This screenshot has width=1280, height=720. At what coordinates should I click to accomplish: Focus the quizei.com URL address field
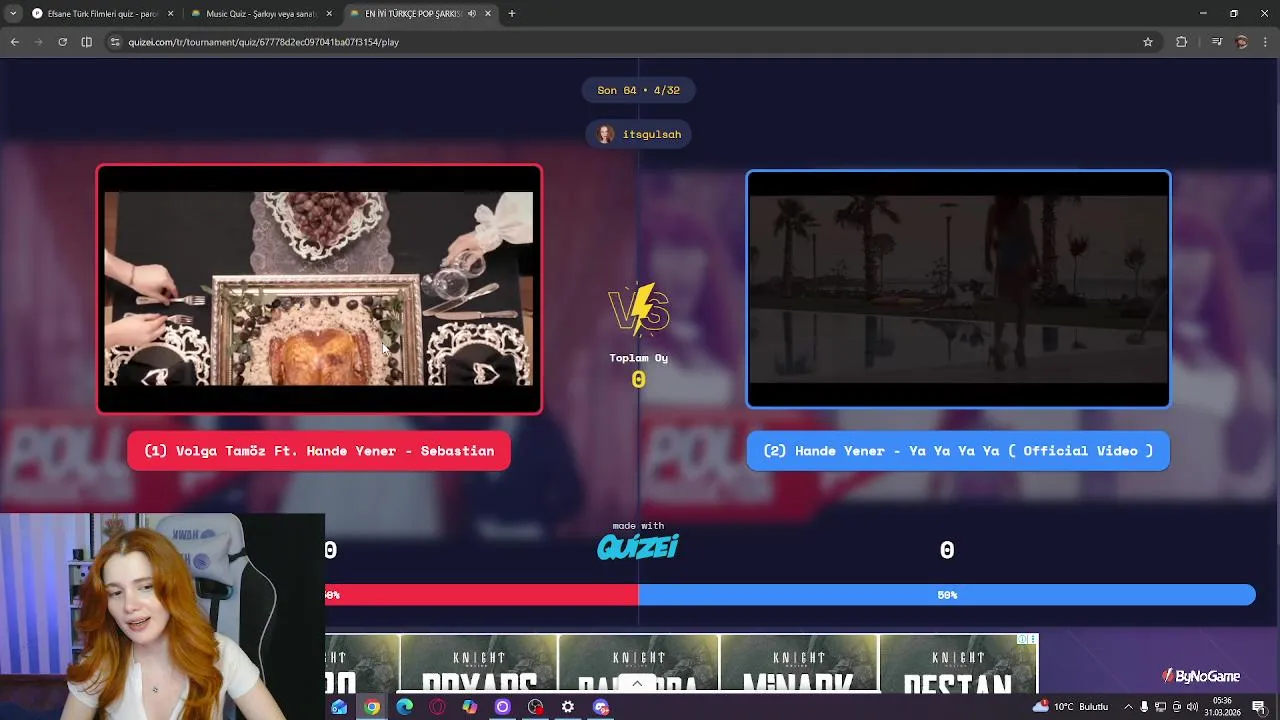630,42
